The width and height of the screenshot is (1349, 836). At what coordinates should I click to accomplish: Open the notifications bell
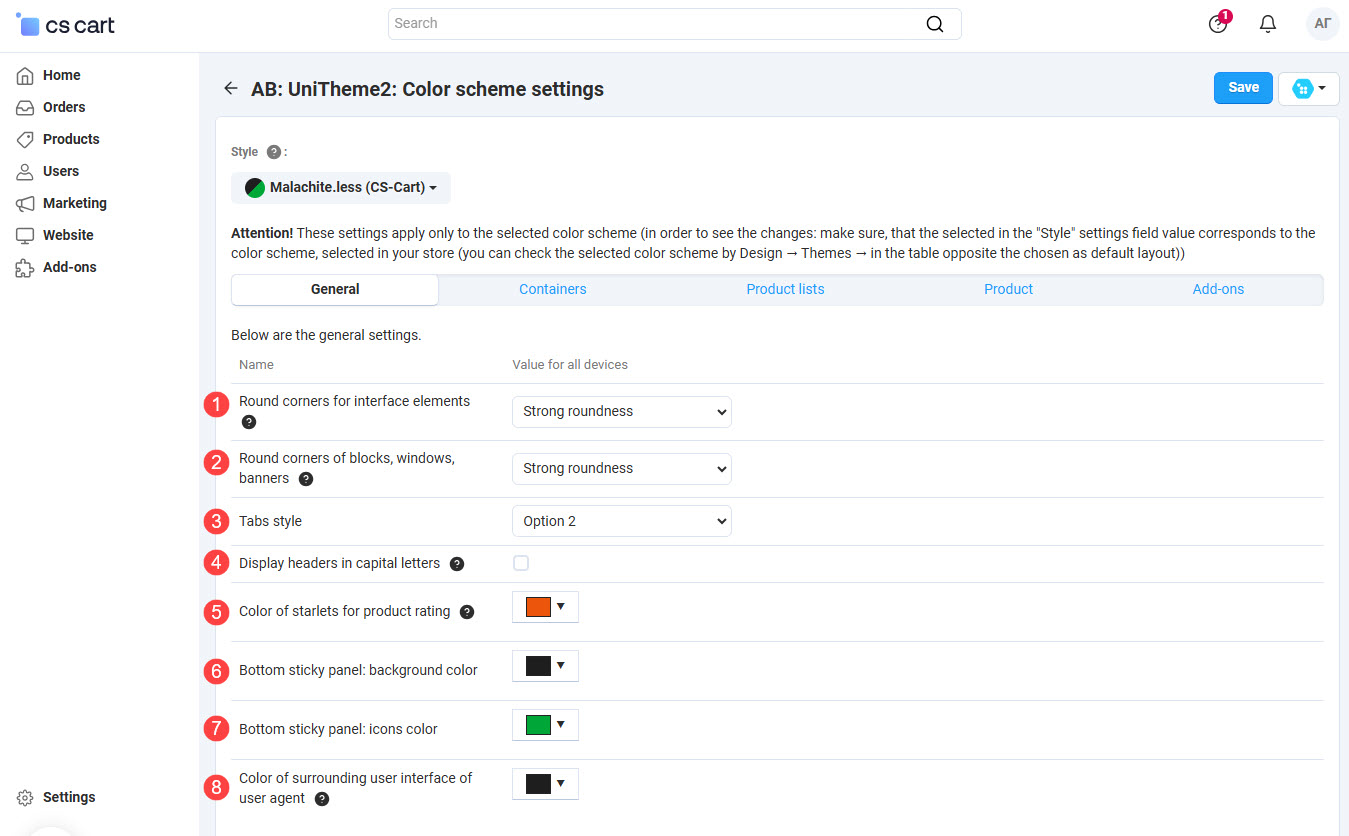pos(1268,24)
